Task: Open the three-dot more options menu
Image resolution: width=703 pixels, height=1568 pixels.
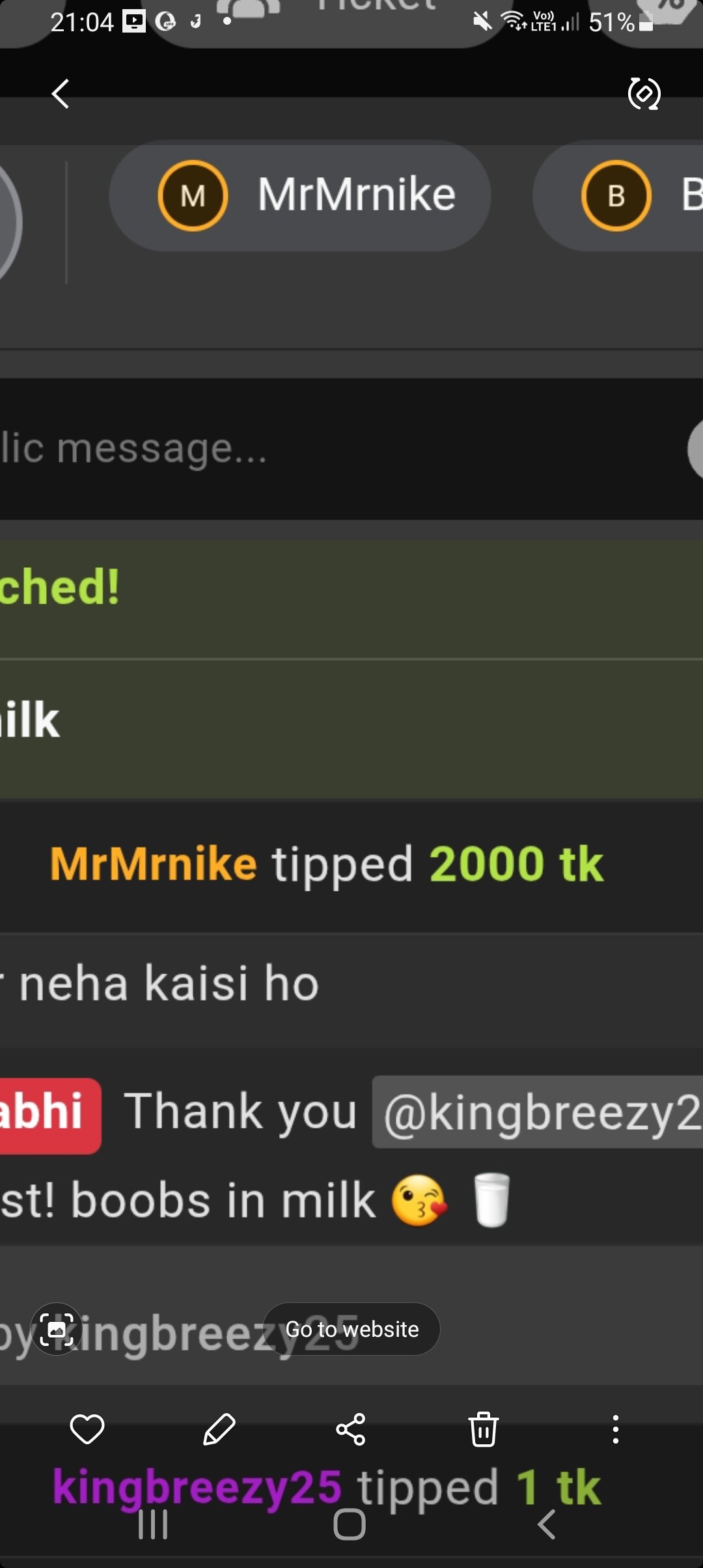Action: [x=615, y=1429]
